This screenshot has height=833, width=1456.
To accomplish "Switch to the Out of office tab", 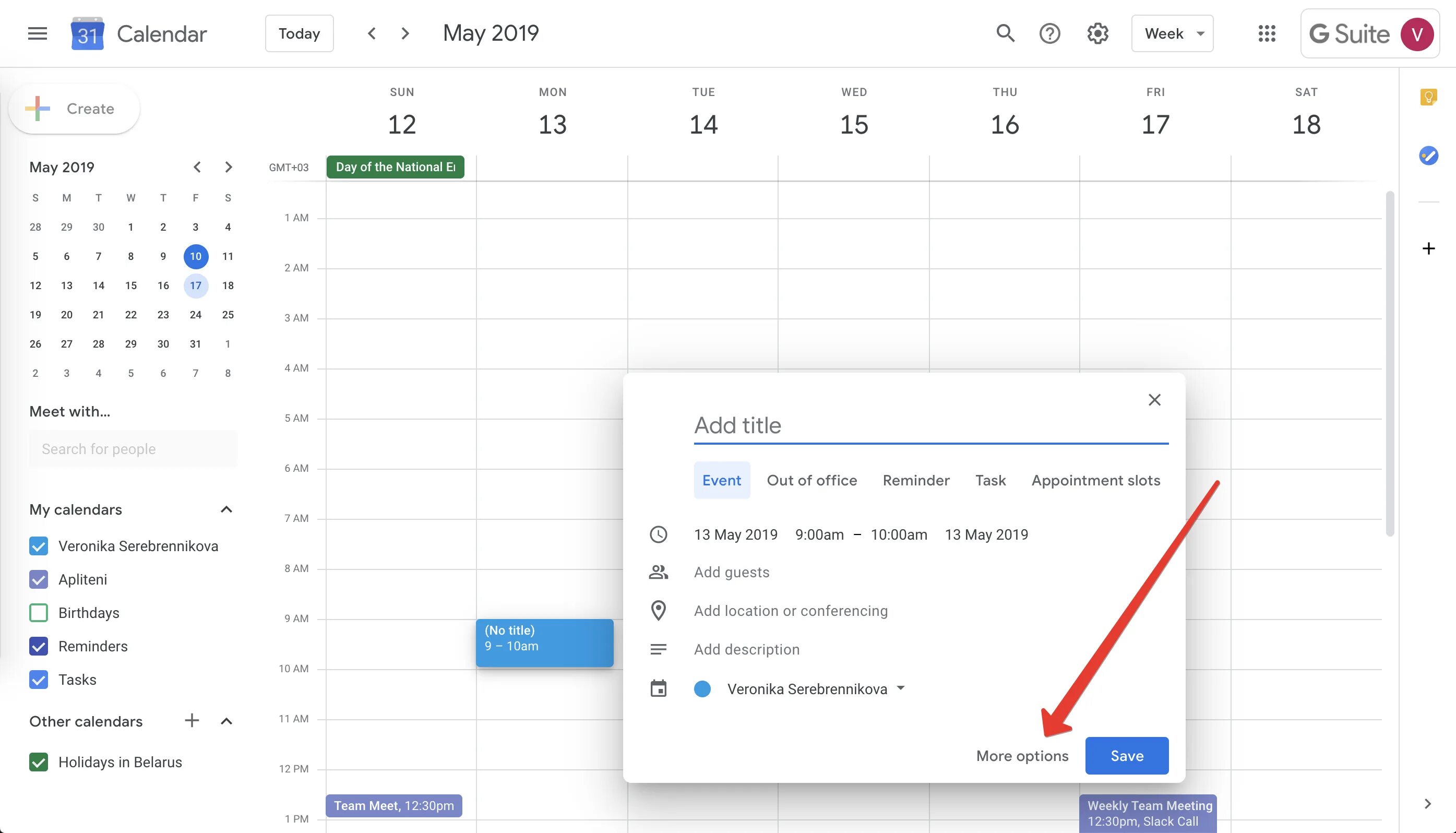I will (811, 480).
